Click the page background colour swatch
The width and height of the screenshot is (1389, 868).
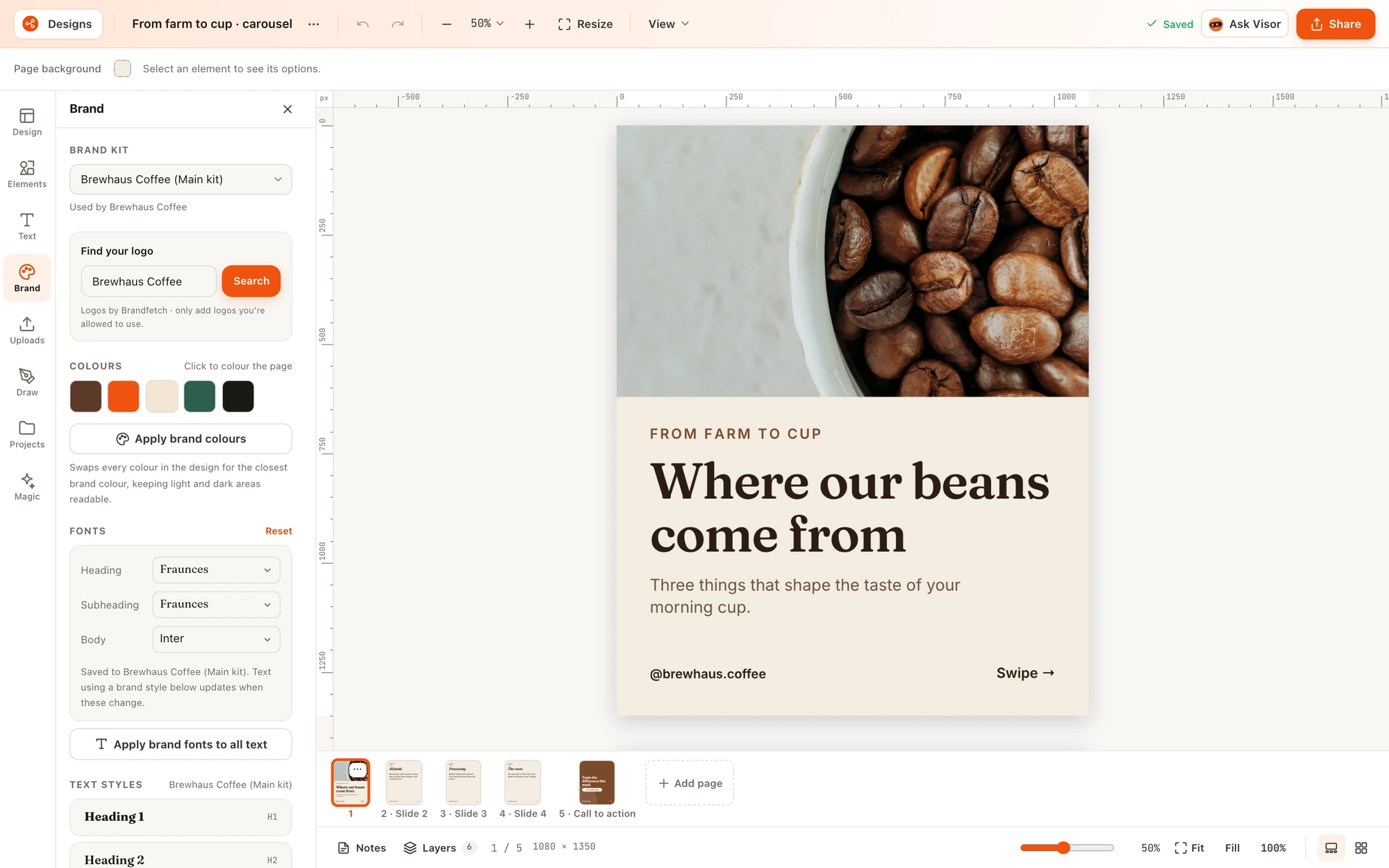[x=122, y=69]
